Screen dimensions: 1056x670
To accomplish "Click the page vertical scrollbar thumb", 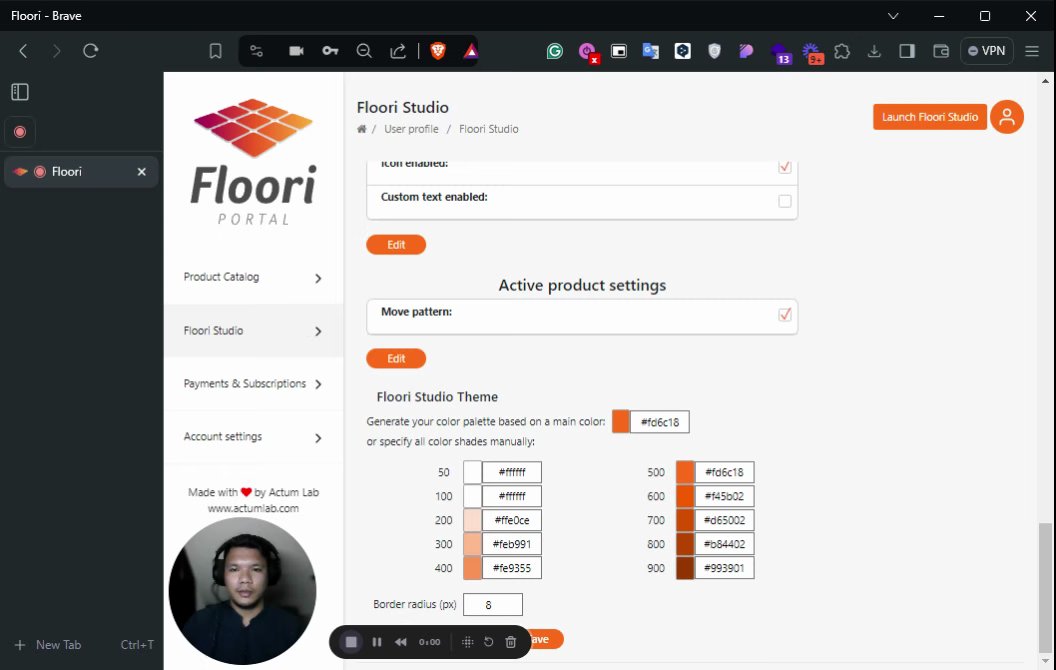I will point(1045,587).
